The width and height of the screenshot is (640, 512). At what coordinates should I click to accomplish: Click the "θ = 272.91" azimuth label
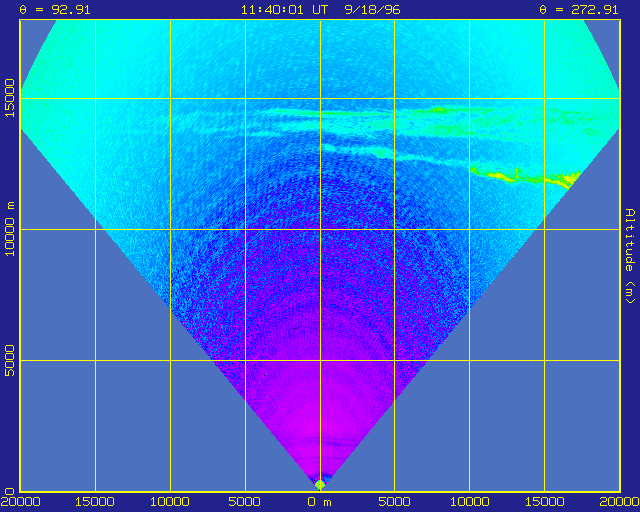click(579, 9)
